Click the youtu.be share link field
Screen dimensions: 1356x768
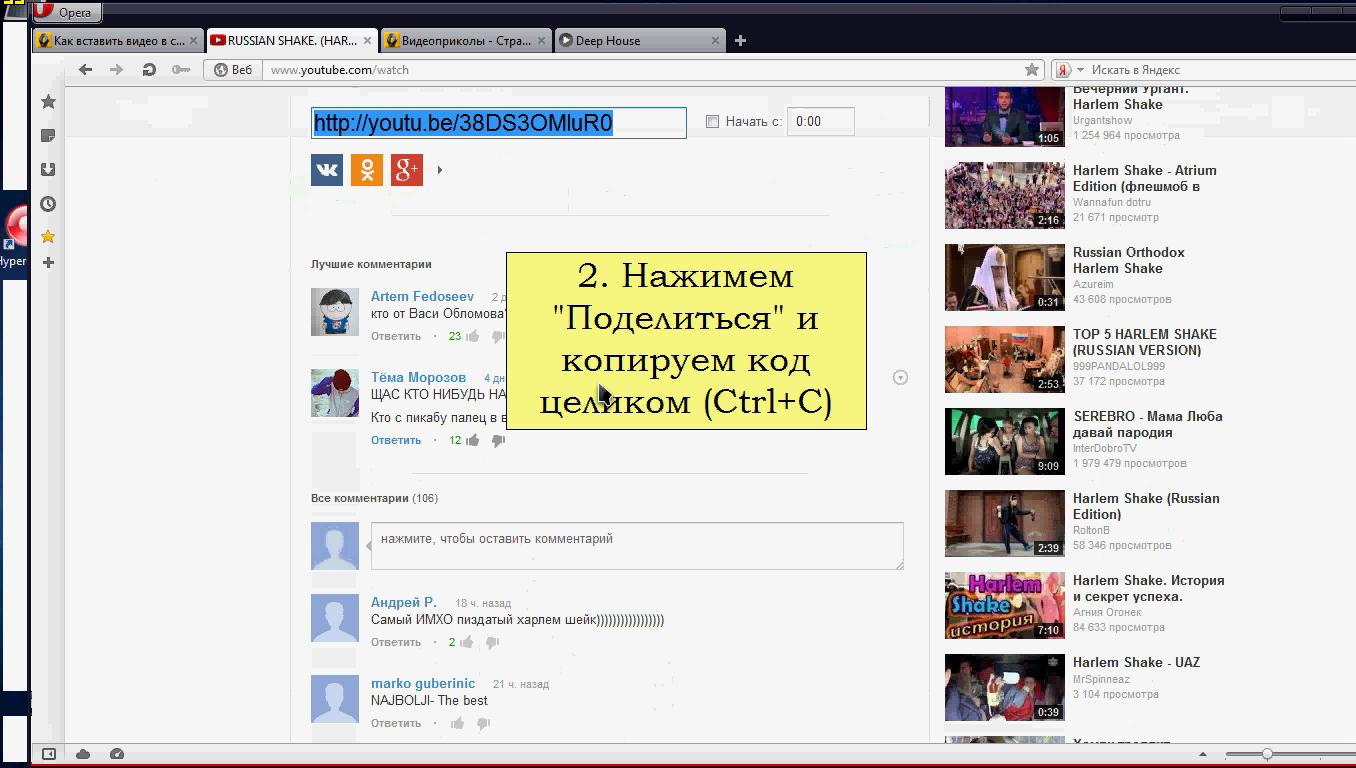coord(499,123)
